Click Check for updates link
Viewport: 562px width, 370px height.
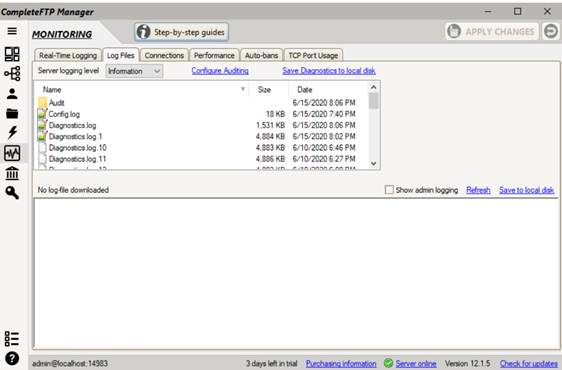(x=529, y=364)
